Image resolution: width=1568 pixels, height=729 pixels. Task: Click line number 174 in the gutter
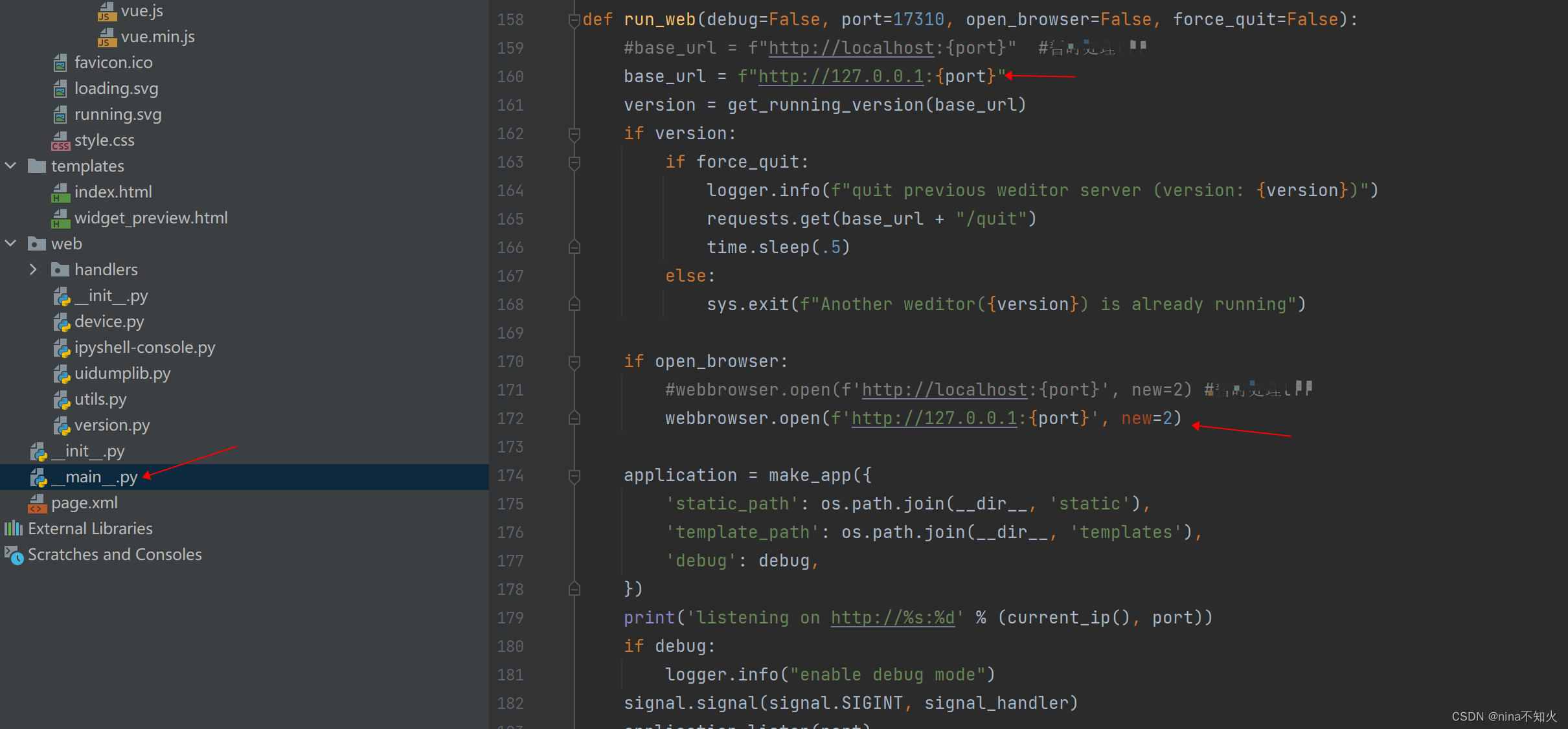pyautogui.click(x=510, y=475)
